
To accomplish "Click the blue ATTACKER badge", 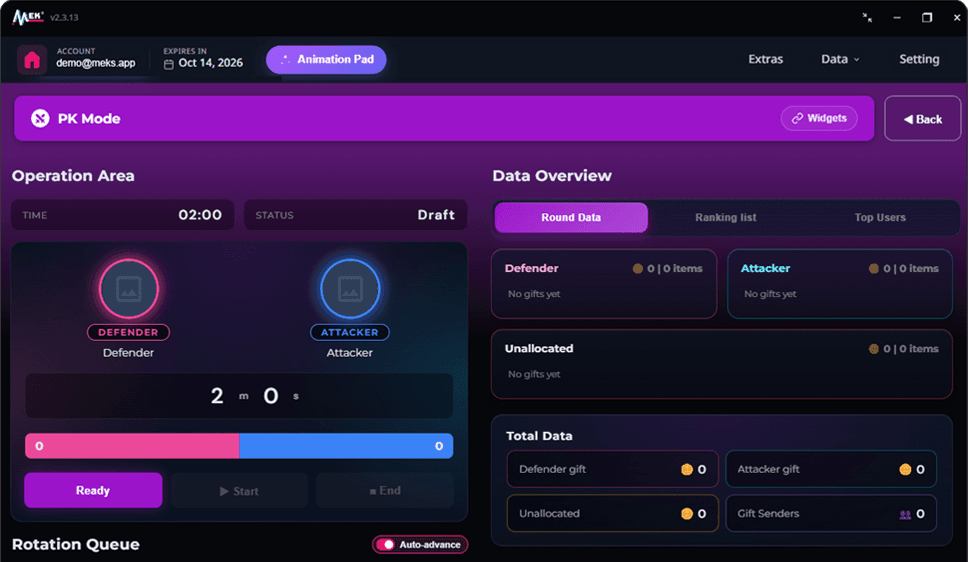I will tap(349, 332).
